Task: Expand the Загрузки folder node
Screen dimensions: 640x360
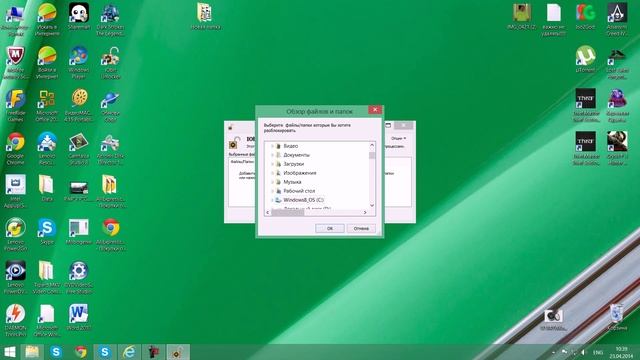Action: coord(272,164)
